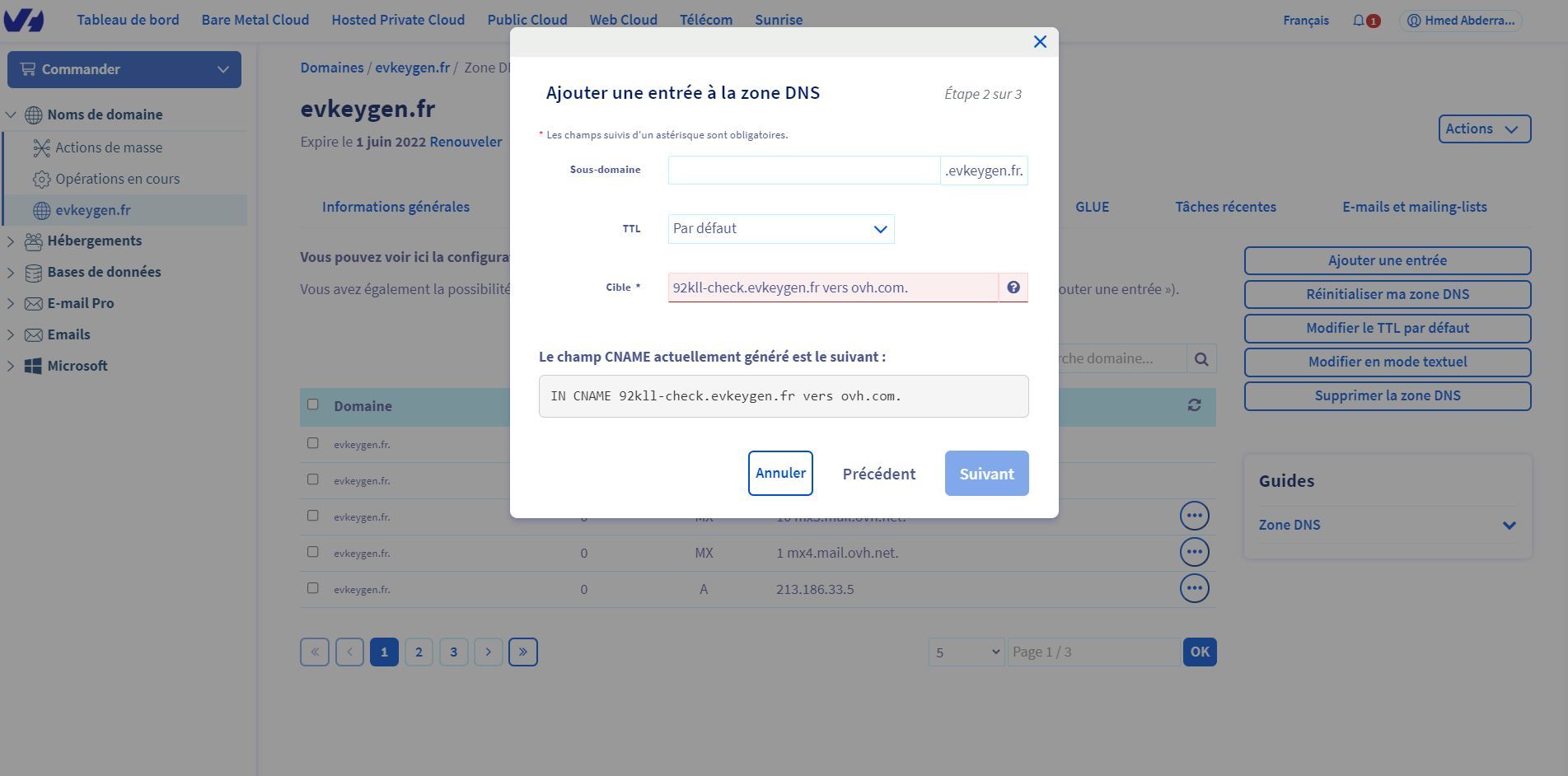This screenshot has height=776, width=1568.
Task: Toggle the select-all Domaine header checkbox
Action: coord(313,404)
